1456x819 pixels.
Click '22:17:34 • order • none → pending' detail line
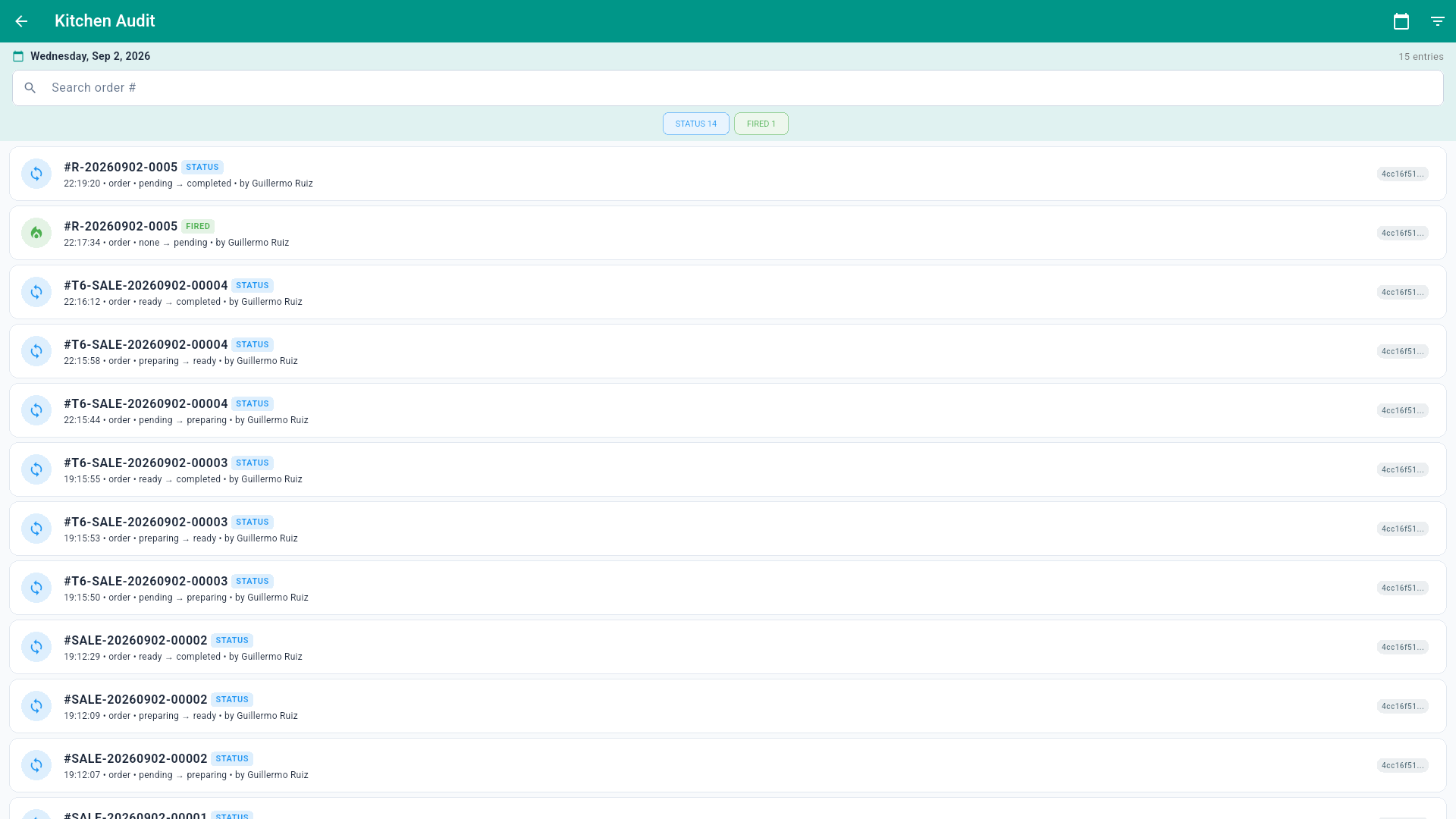coord(136,243)
